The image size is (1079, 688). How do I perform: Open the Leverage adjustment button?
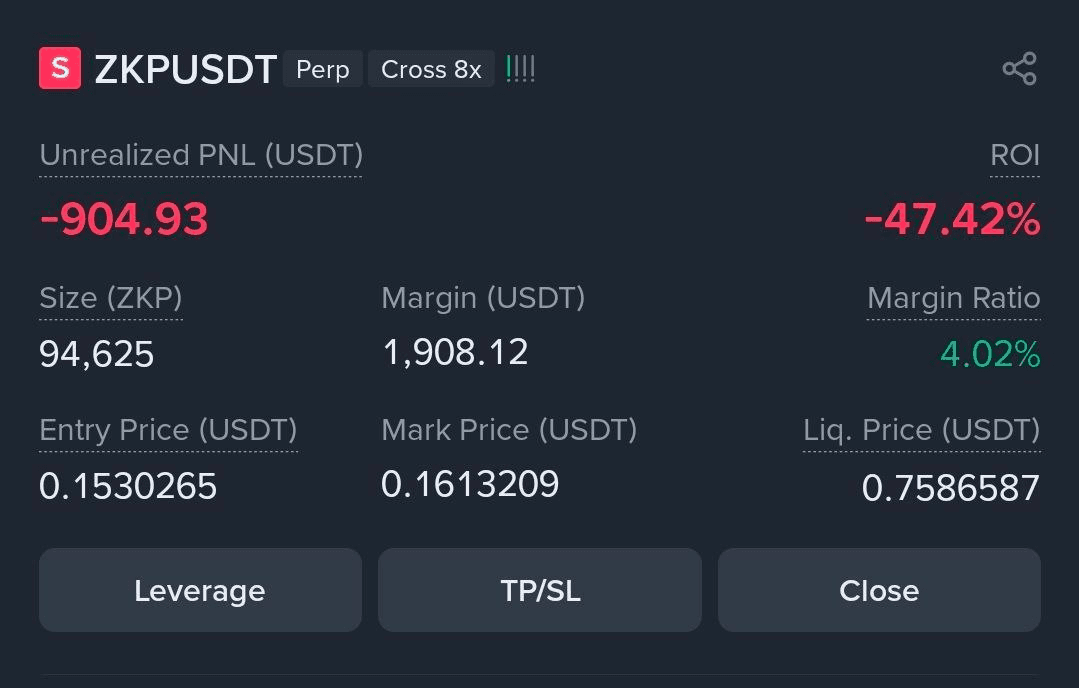(x=200, y=590)
